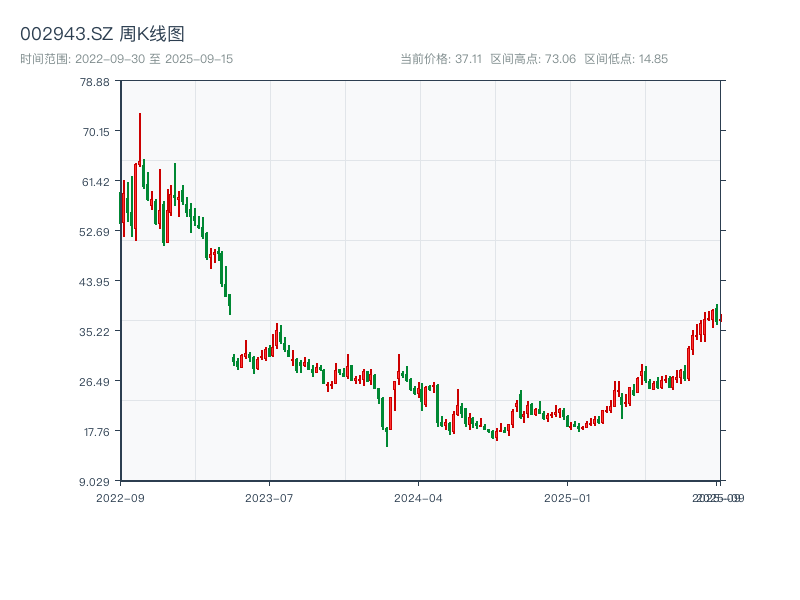
Task: Click the tallest red candlestick reaching 73.06
Action: tap(140, 139)
